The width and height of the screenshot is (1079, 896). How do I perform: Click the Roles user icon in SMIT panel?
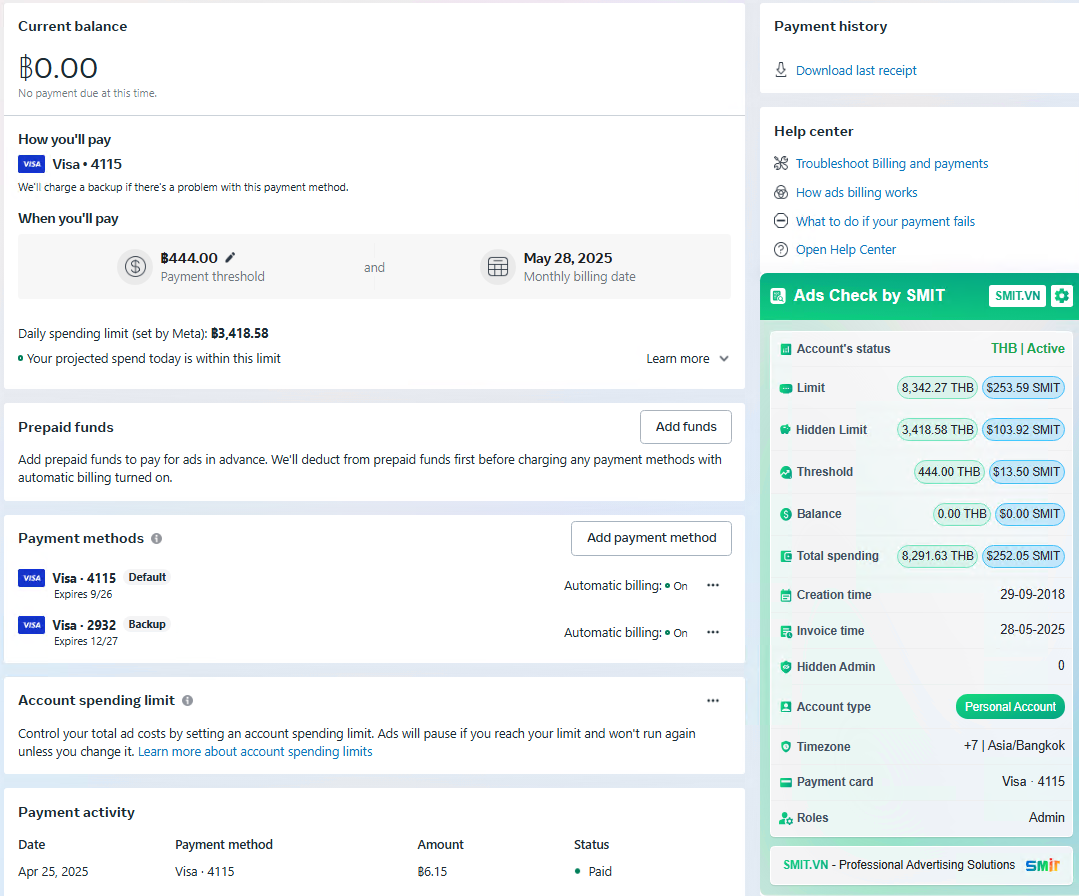pyautogui.click(x=786, y=818)
